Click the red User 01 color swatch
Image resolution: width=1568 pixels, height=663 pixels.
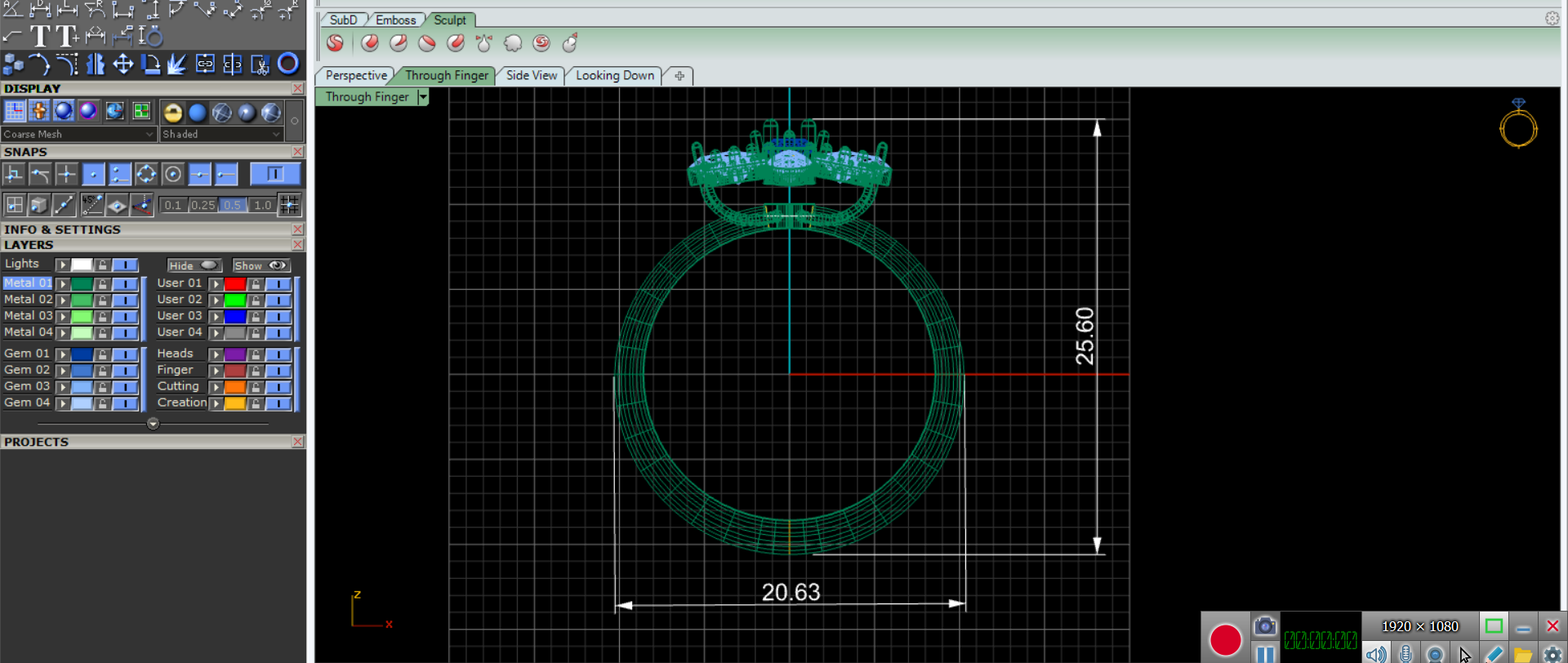click(235, 284)
